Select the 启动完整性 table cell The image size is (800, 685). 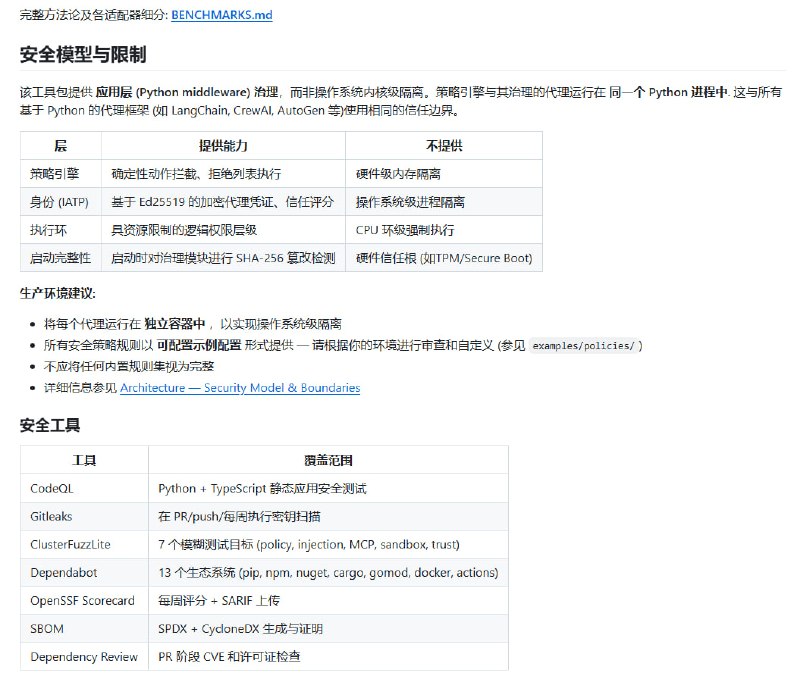61,258
